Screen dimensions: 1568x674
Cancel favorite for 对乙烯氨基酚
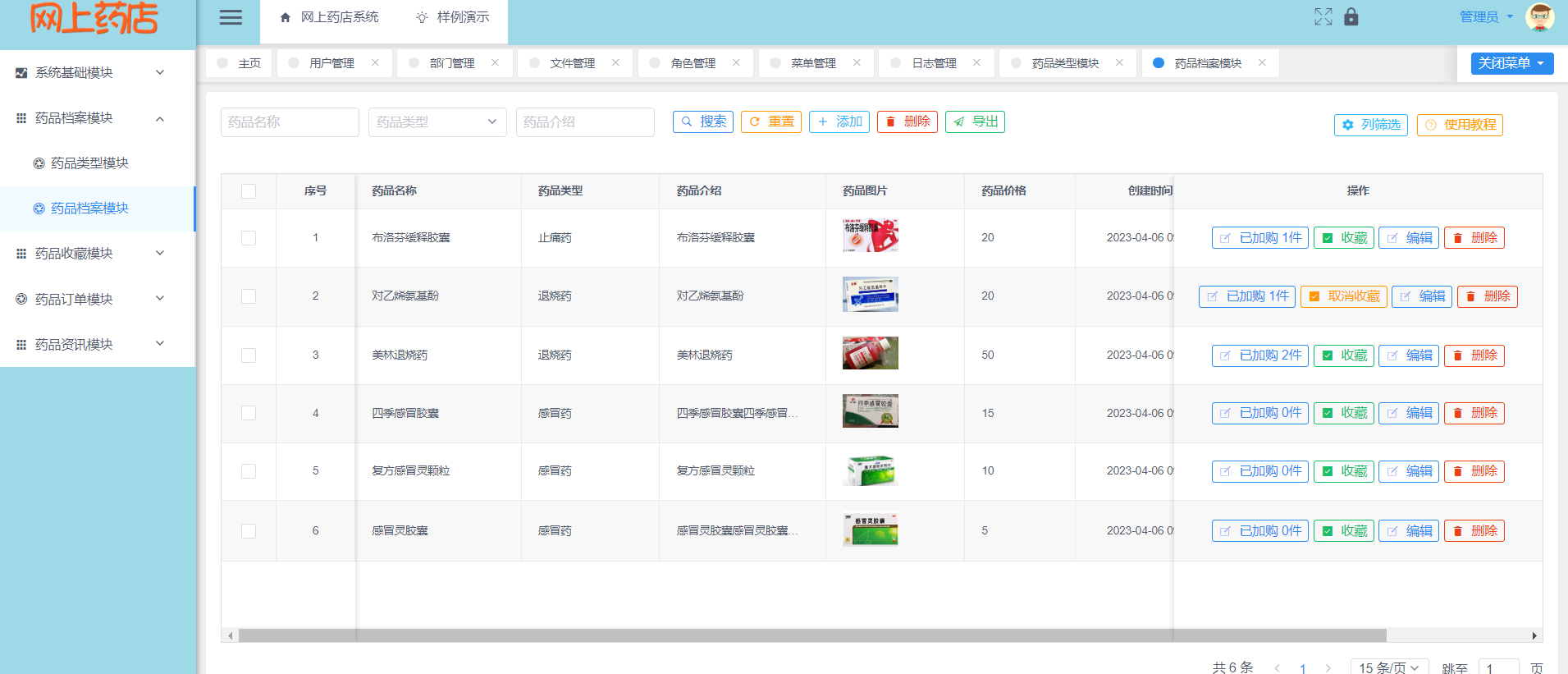(x=1343, y=296)
